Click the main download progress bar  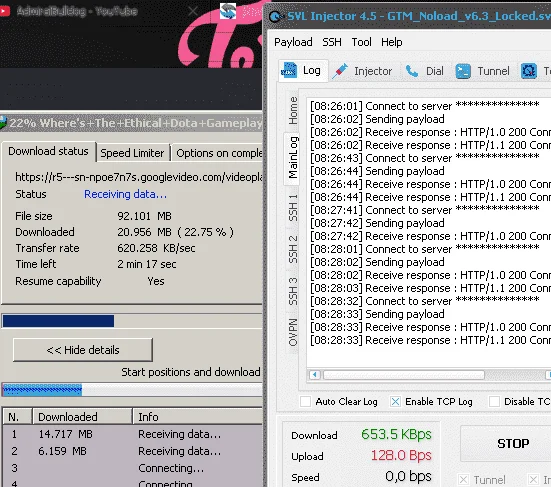coord(132,321)
